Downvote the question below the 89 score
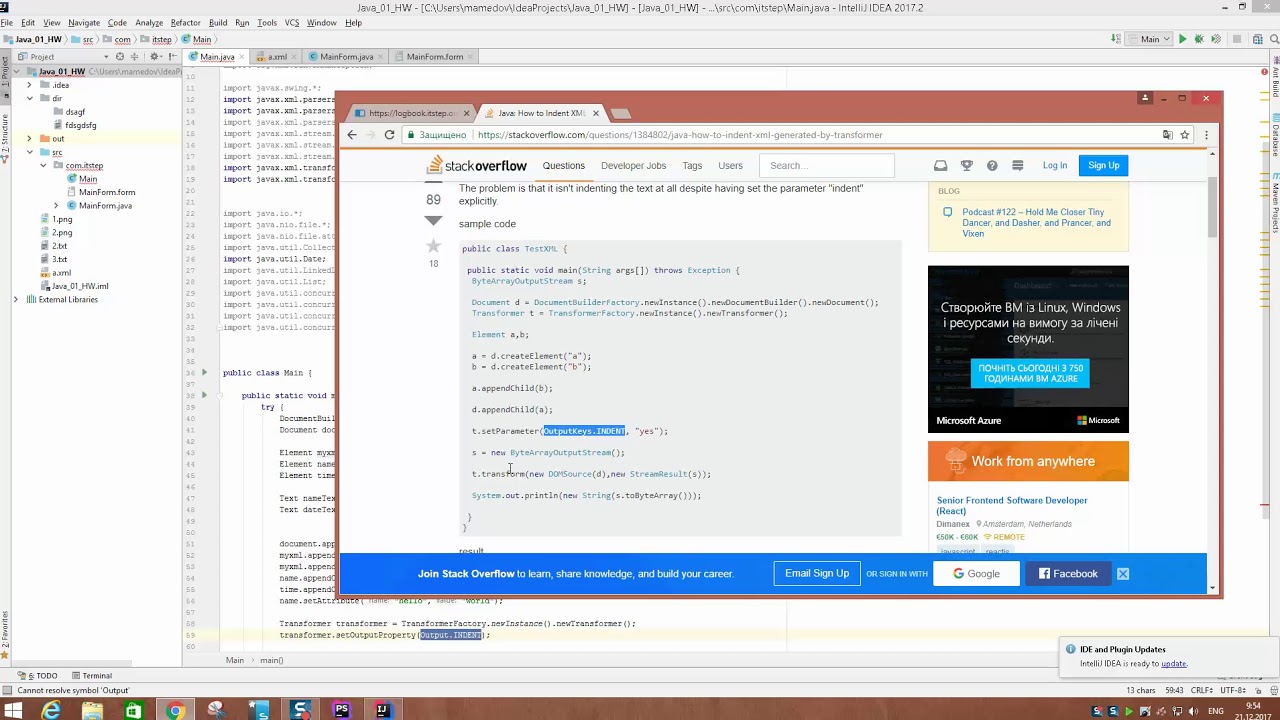1280x720 pixels. [433, 220]
